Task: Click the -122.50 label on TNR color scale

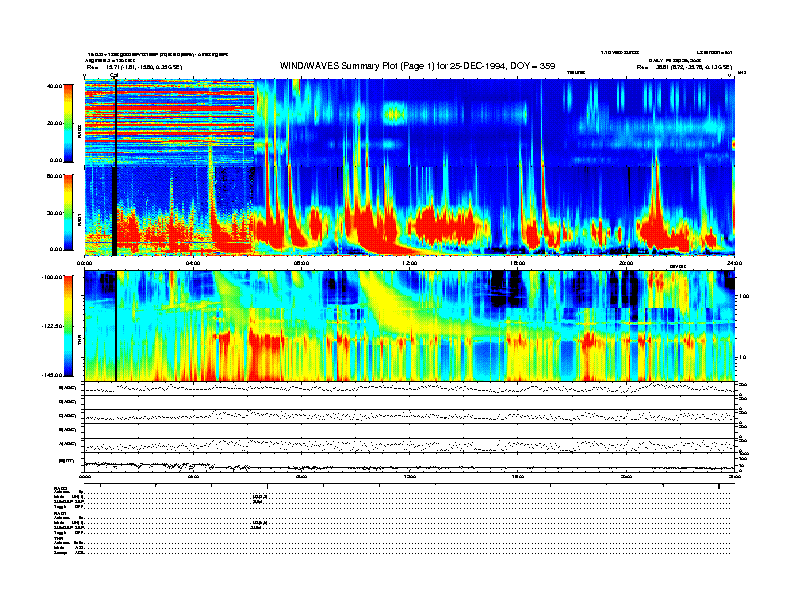Action: 53,326
